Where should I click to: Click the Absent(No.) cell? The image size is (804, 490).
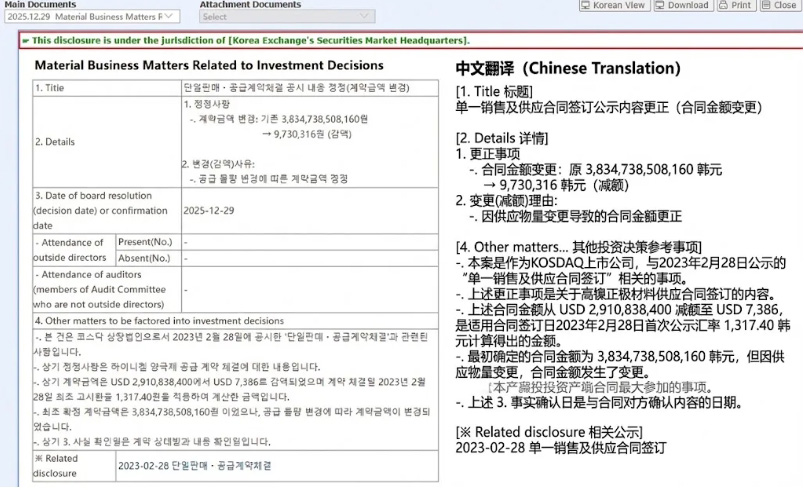pos(146,257)
